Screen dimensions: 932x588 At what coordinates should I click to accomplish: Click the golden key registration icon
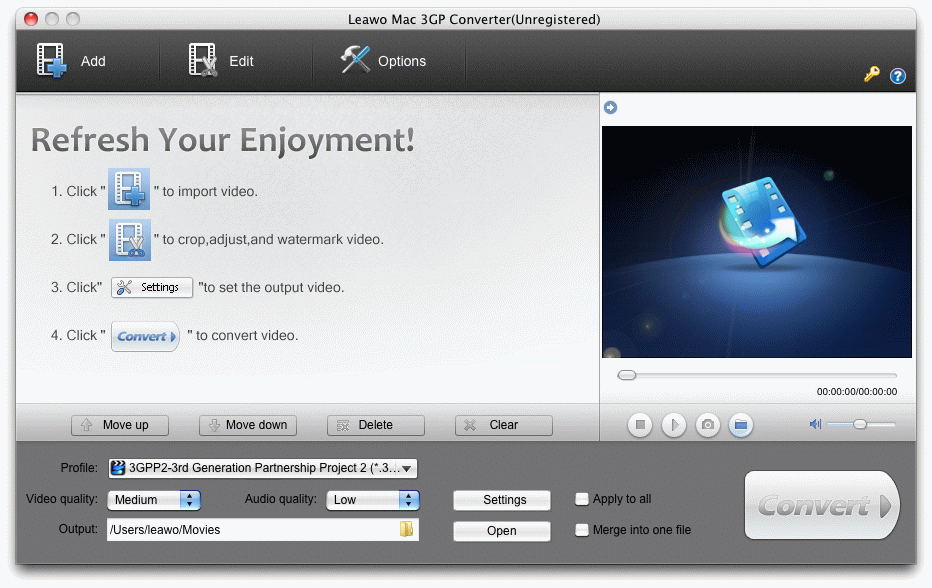871,75
